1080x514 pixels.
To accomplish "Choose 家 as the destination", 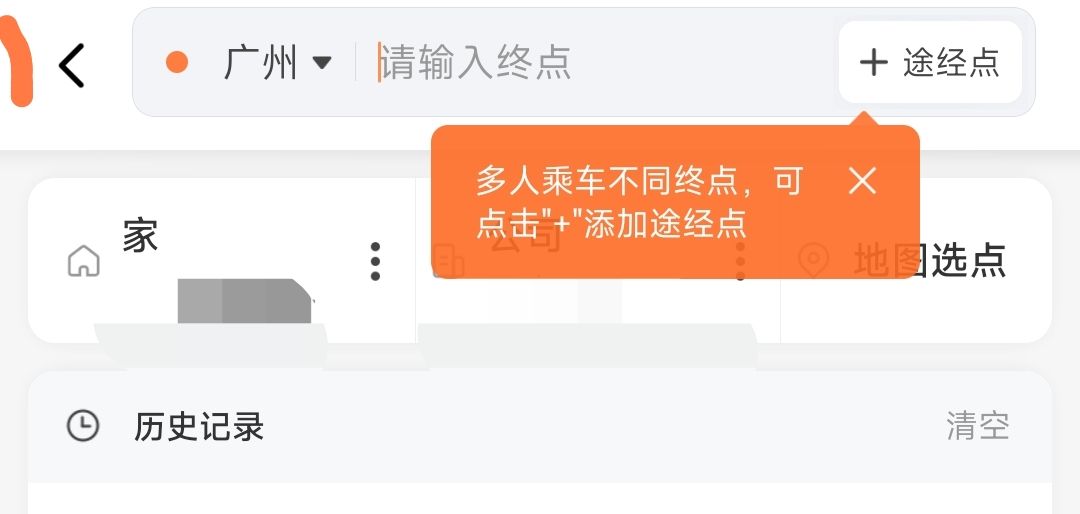I will pos(141,236).
